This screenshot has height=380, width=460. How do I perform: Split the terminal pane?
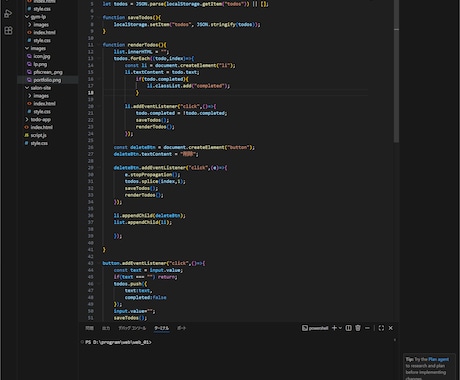click(348, 328)
